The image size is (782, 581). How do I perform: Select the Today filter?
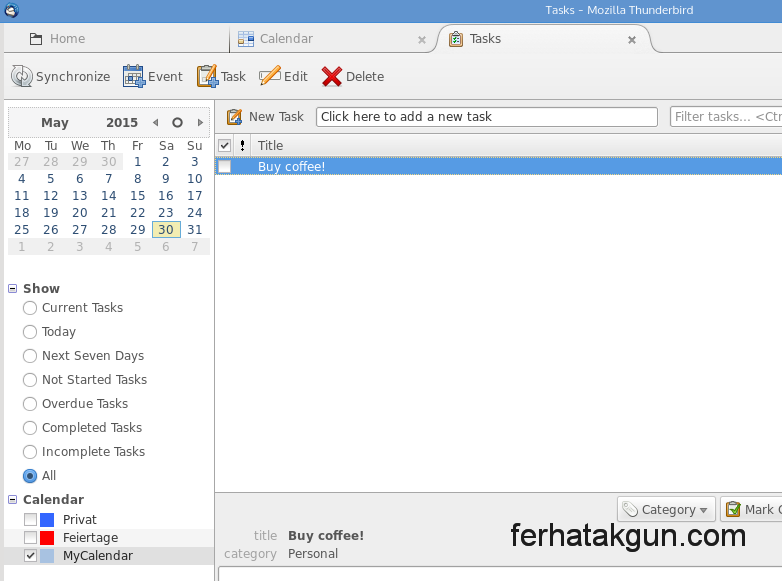click(x=30, y=332)
